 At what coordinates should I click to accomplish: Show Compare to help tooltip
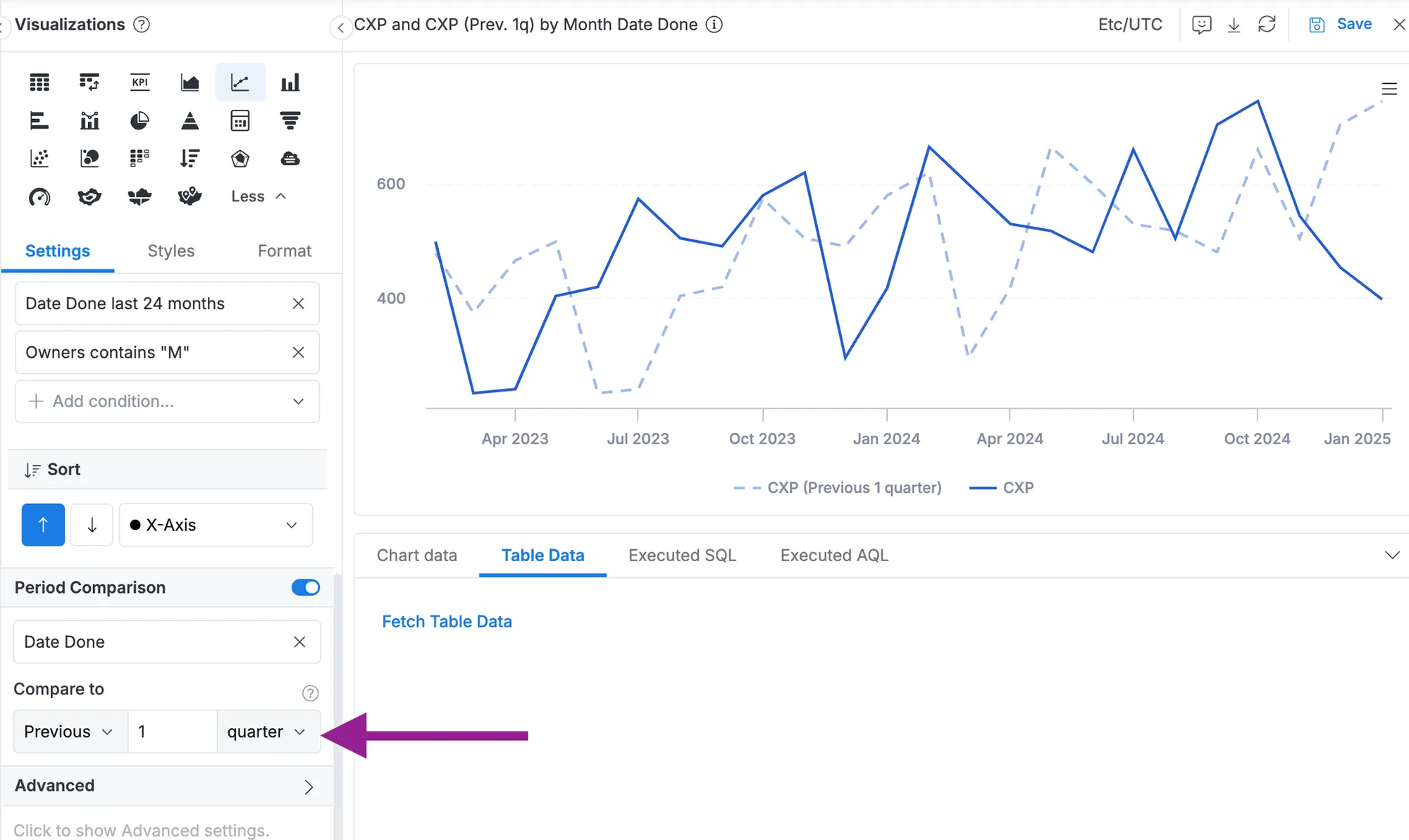click(310, 693)
